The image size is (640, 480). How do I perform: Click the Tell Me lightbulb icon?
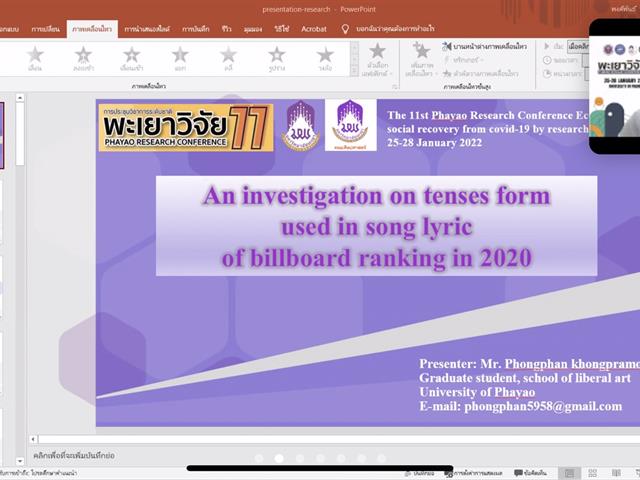[345, 29]
